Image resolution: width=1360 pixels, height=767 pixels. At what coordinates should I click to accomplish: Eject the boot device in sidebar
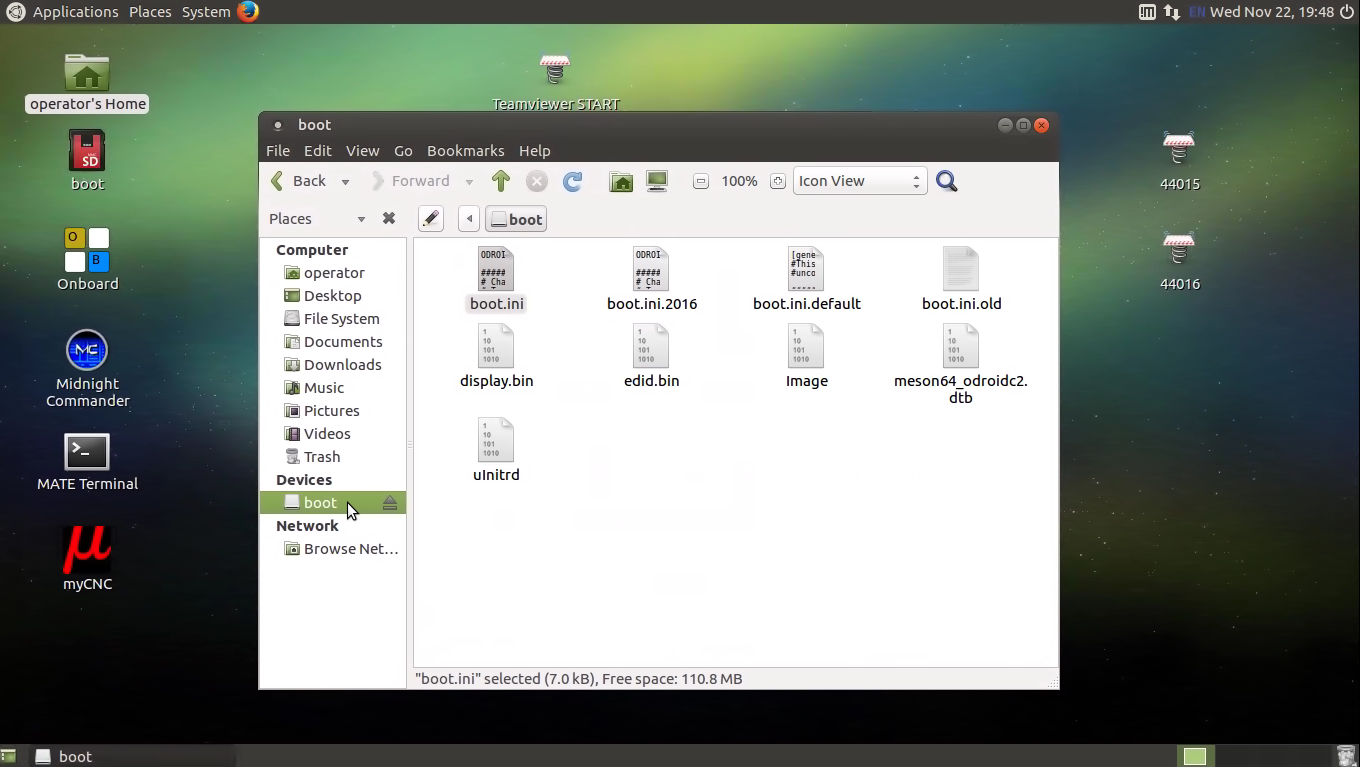(390, 503)
